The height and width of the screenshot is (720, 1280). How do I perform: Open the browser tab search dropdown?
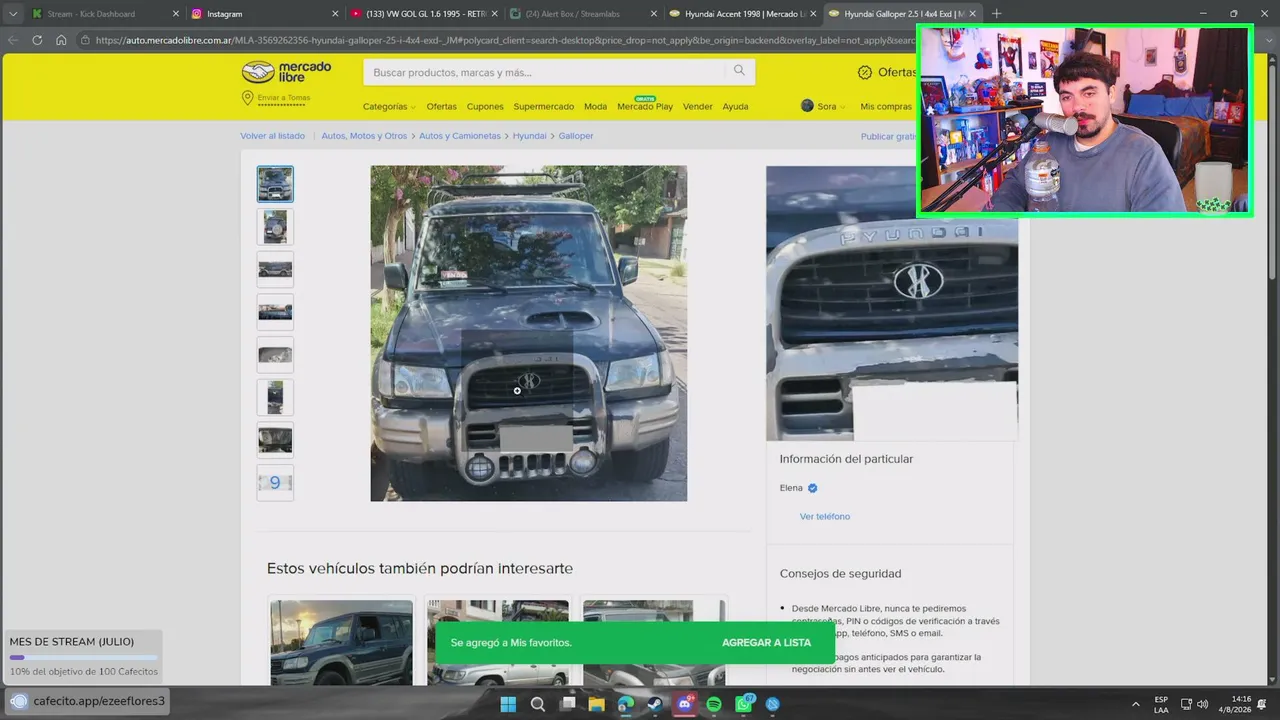[x=13, y=14]
